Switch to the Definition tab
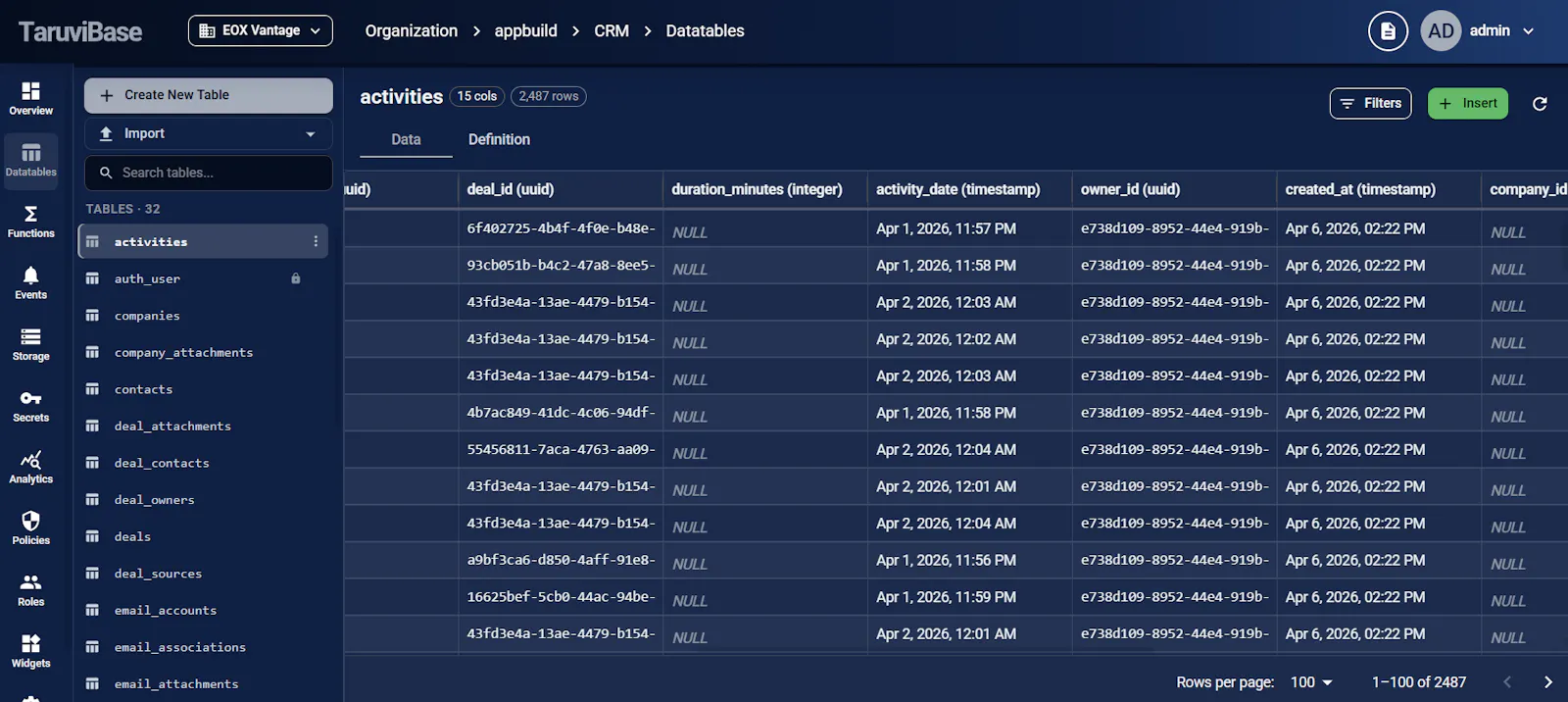Image resolution: width=1568 pixels, height=702 pixels. [499, 139]
